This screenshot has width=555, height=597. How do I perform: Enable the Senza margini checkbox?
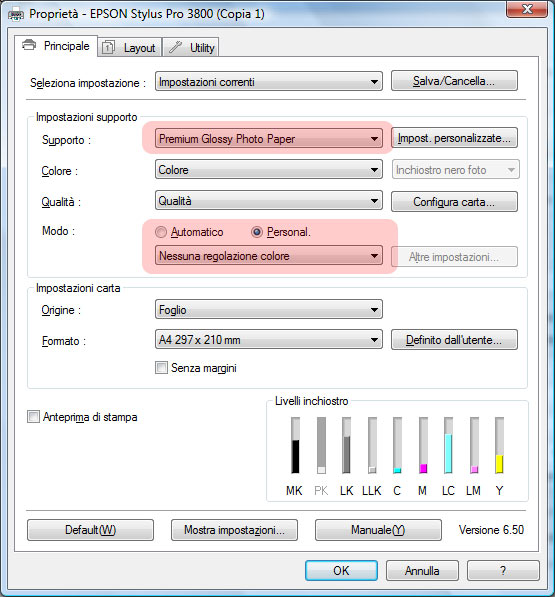click(161, 368)
